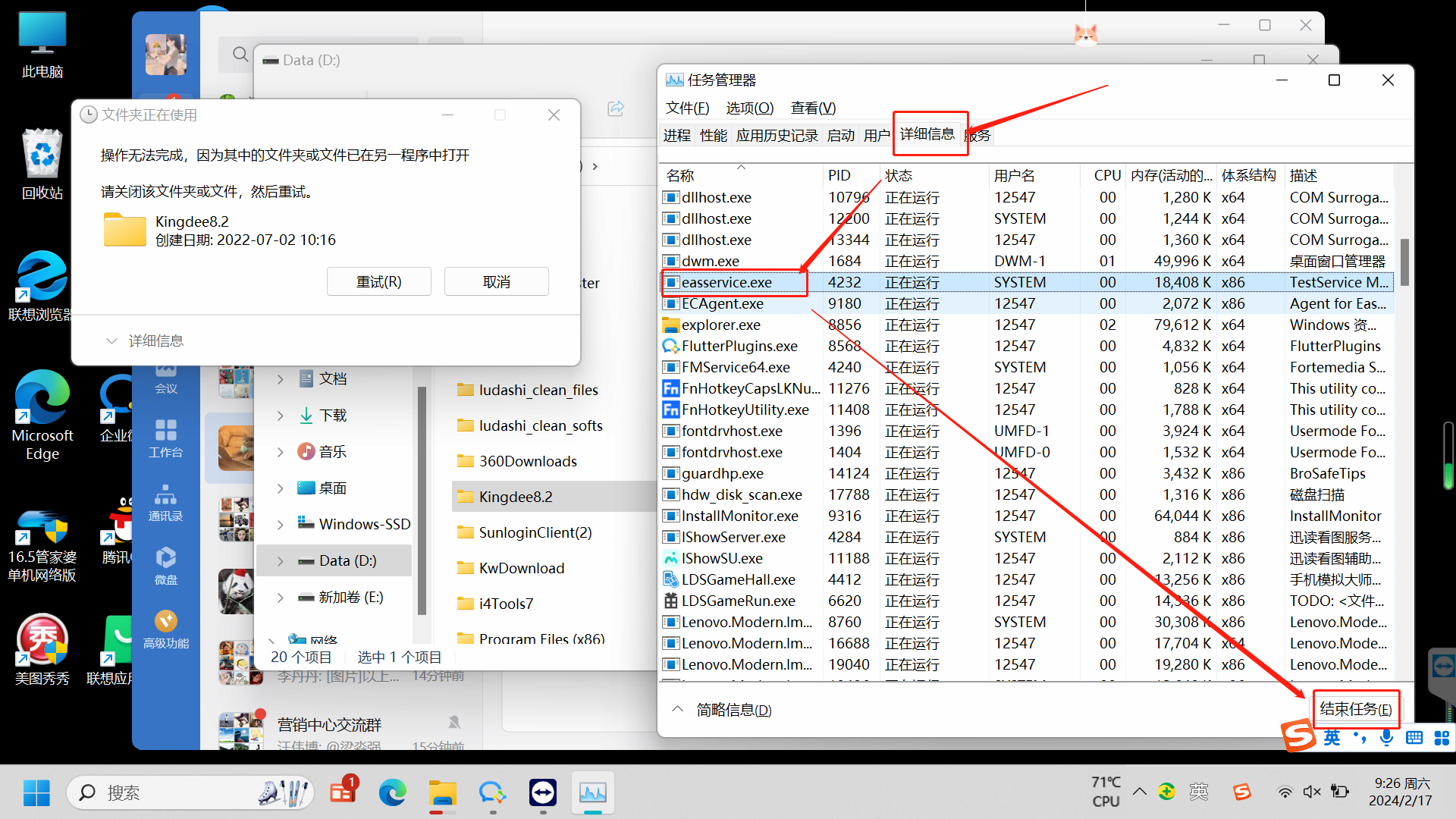Screen dimensions: 1456x819
Task: Open File Explorer from the taskbar
Action: pyautogui.click(x=442, y=793)
